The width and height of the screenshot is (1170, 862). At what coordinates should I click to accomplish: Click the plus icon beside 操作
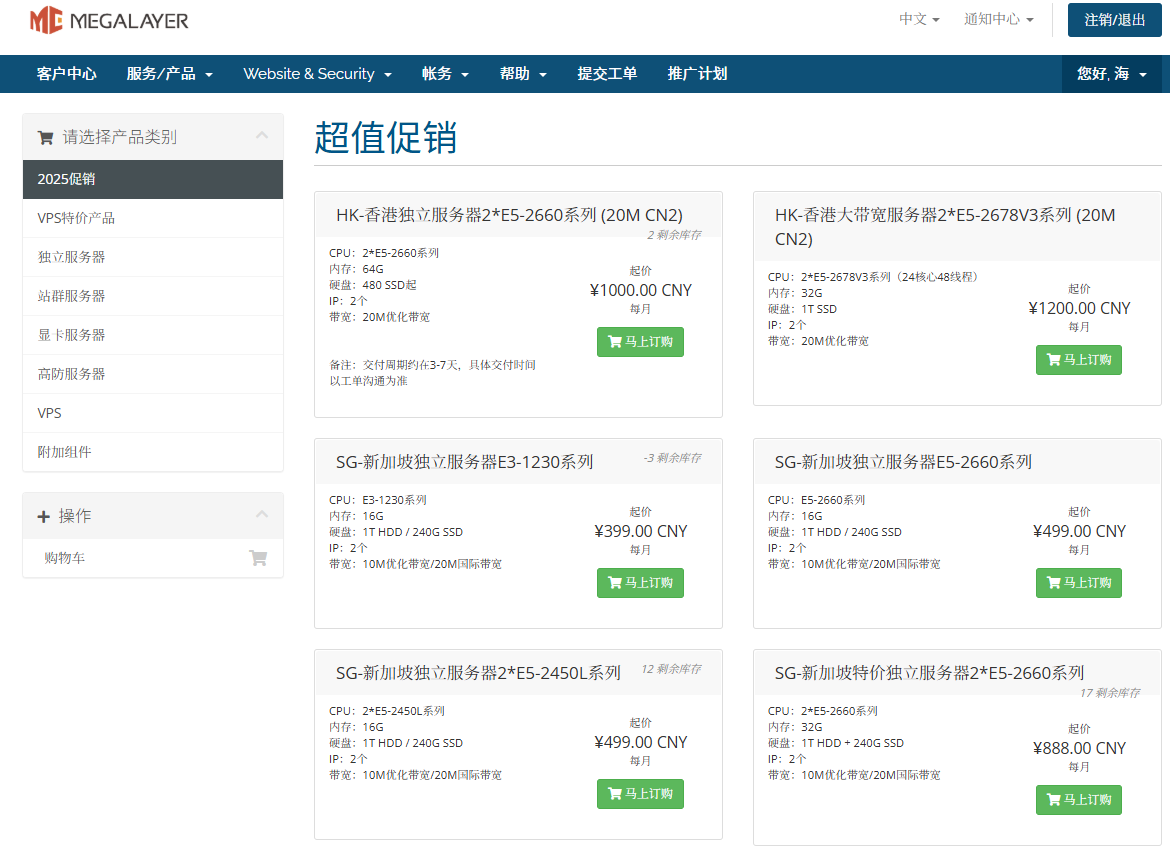tap(43, 516)
